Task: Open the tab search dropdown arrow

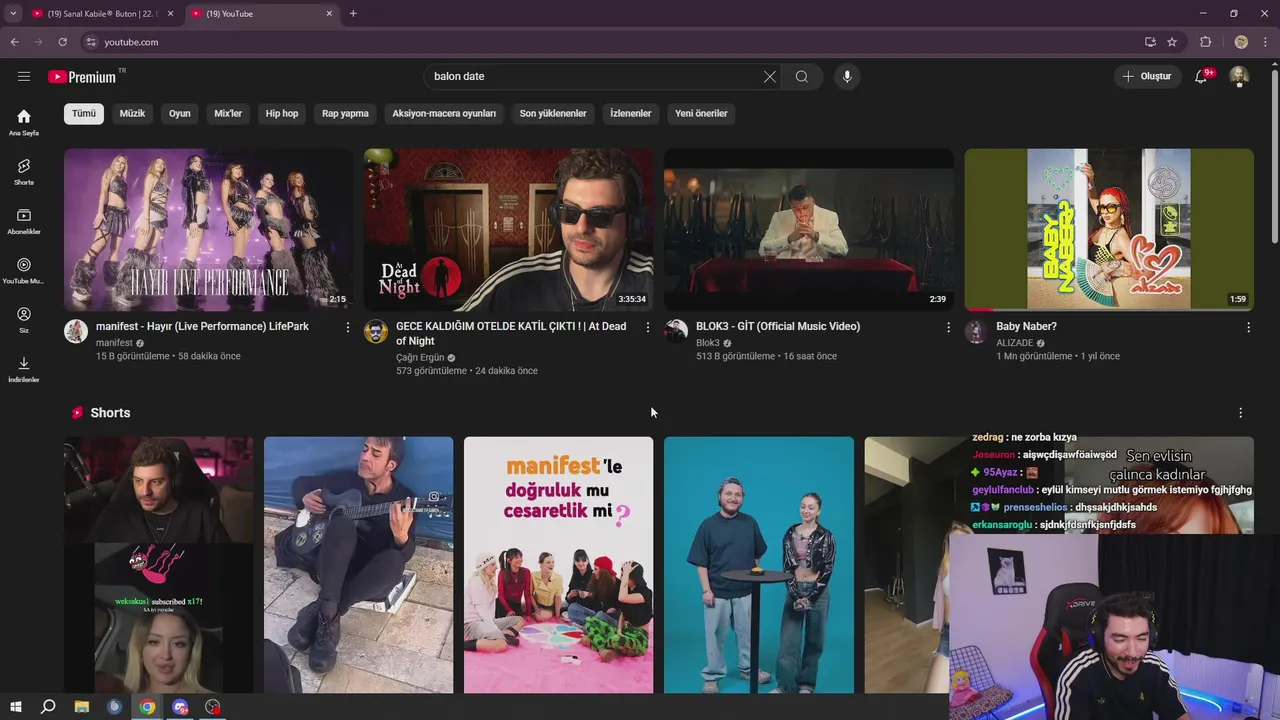Action: coord(12,14)
